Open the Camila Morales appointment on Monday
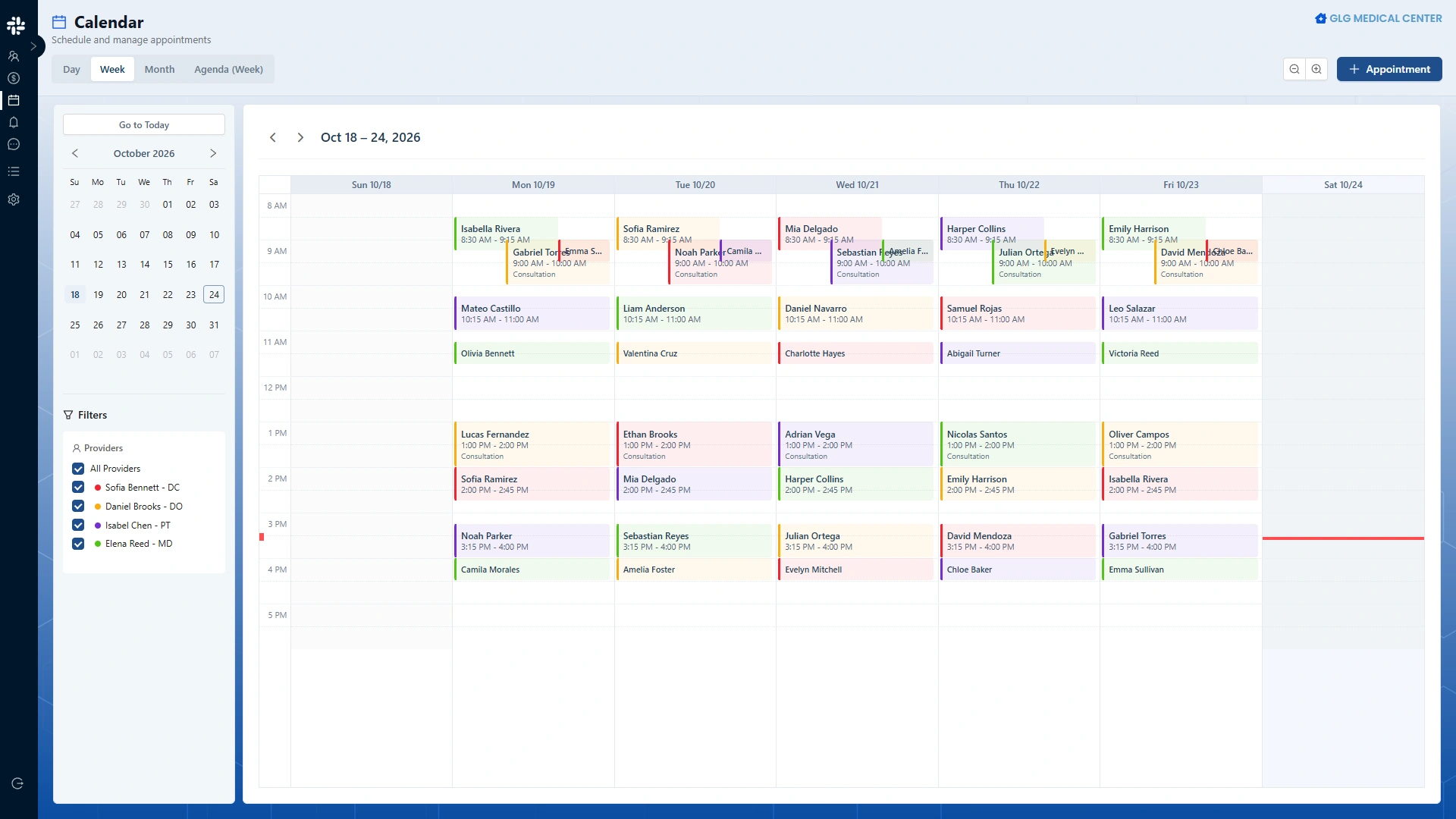Viewport: 1456px width, 819px height. [532, 570]
